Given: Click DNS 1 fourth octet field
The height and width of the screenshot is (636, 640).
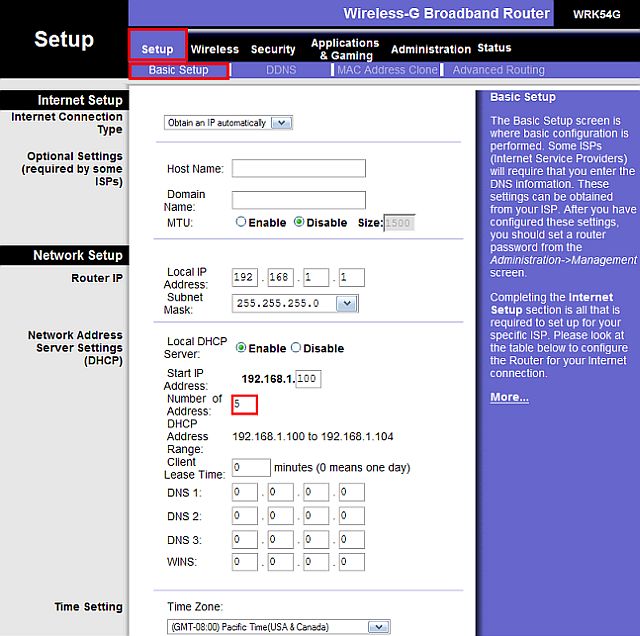Looking at the screenshot, I should tap(352, 492).
